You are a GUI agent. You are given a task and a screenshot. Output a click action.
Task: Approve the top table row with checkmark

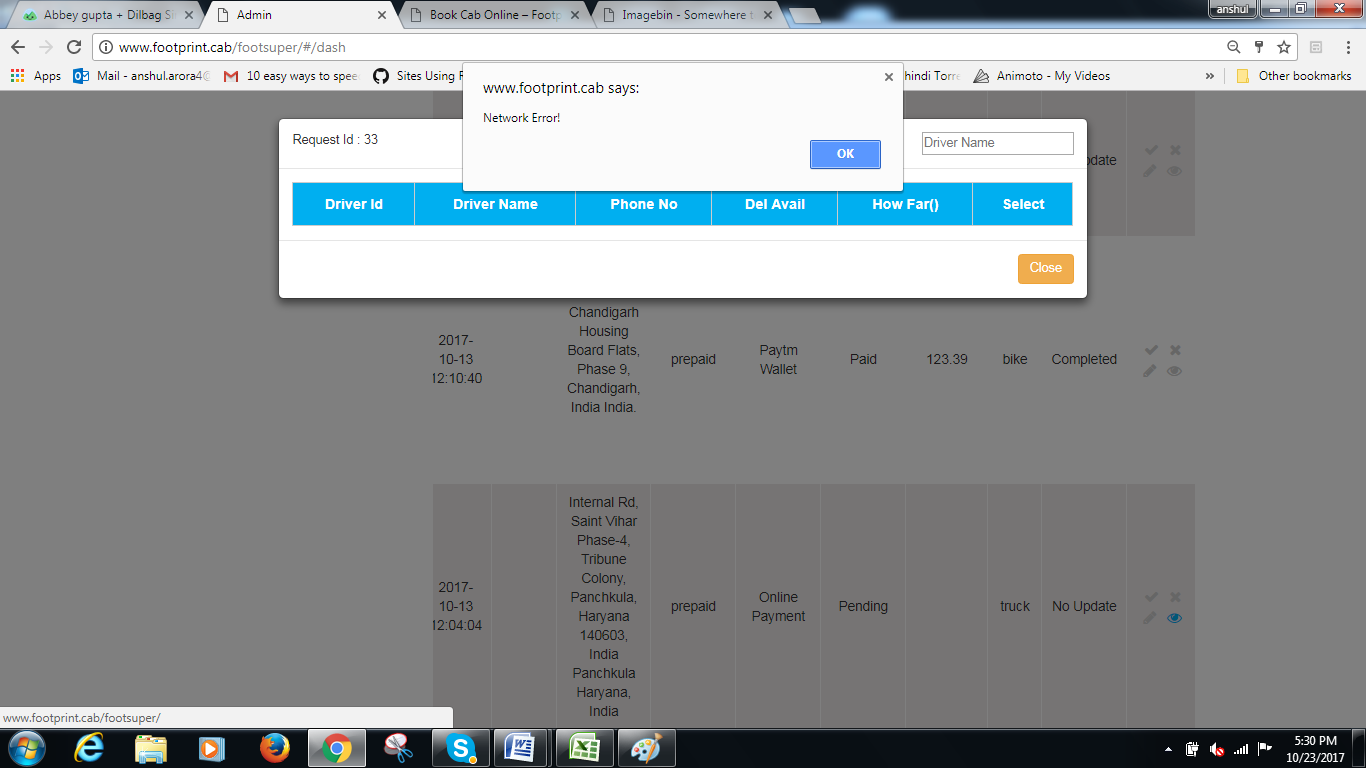[x=1151, y=150]
